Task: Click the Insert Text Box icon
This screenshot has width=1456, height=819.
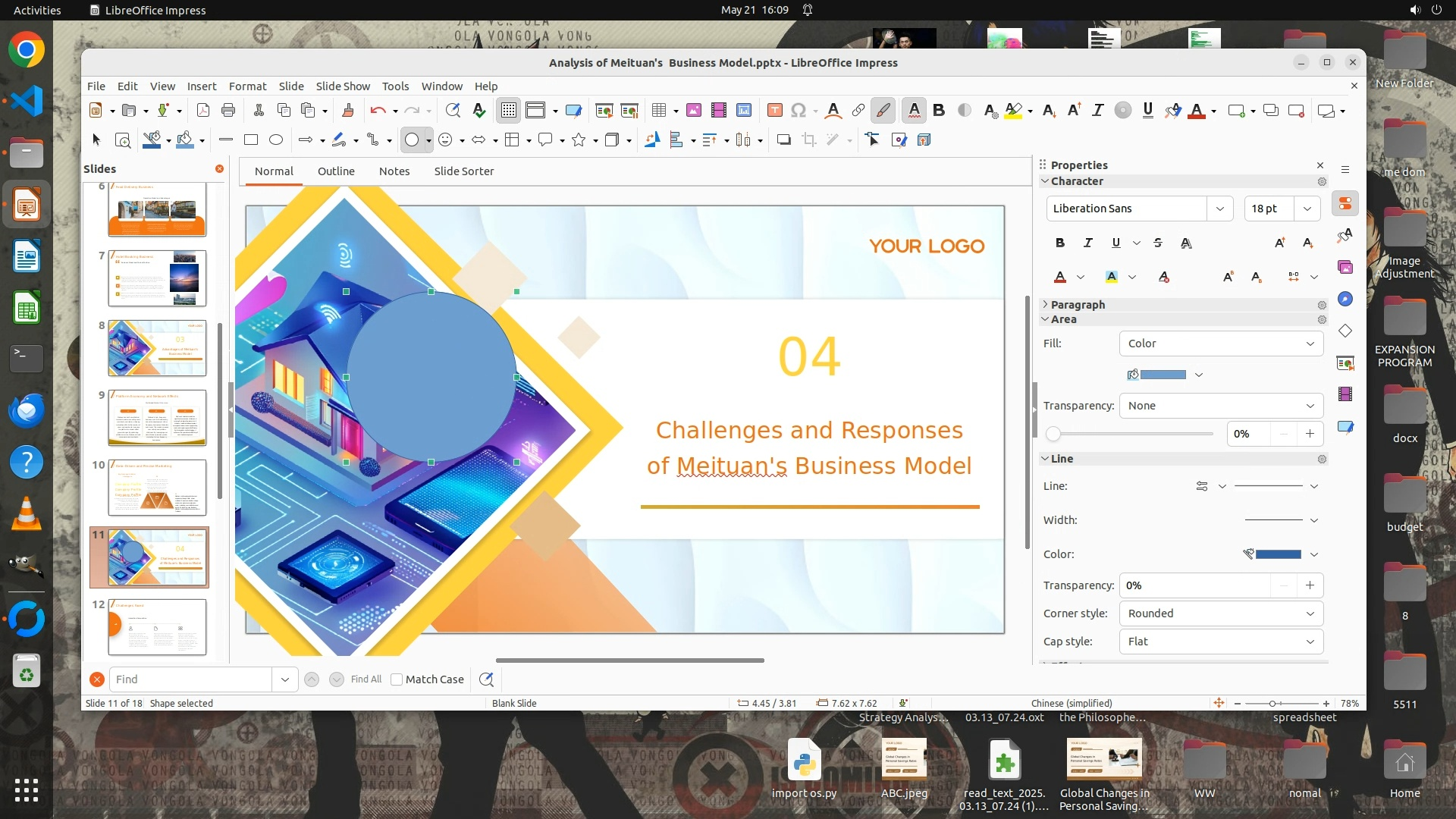Action: 774,111
